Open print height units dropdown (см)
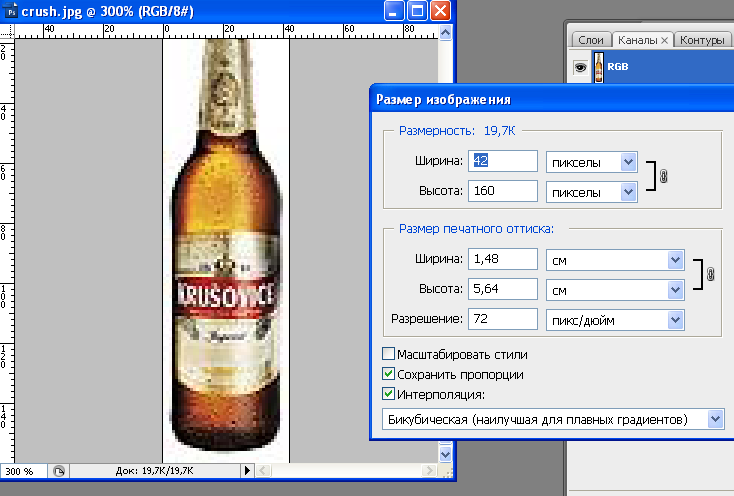Image resolution: width=734 pixels, height=496 pixels. (615, 290)
